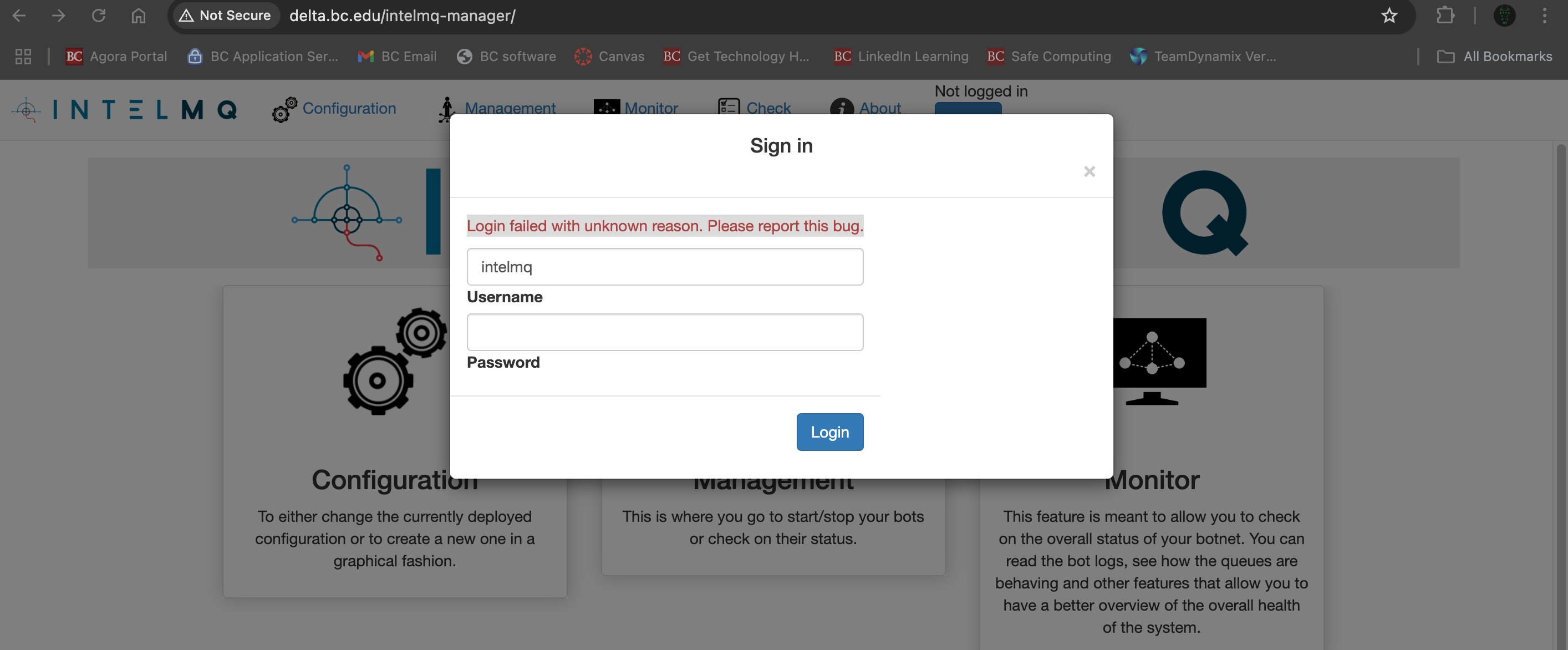Open the browser extensions puzzle icon
The width and height of the screenshot is (1568, 650).
coord(1445,15)
